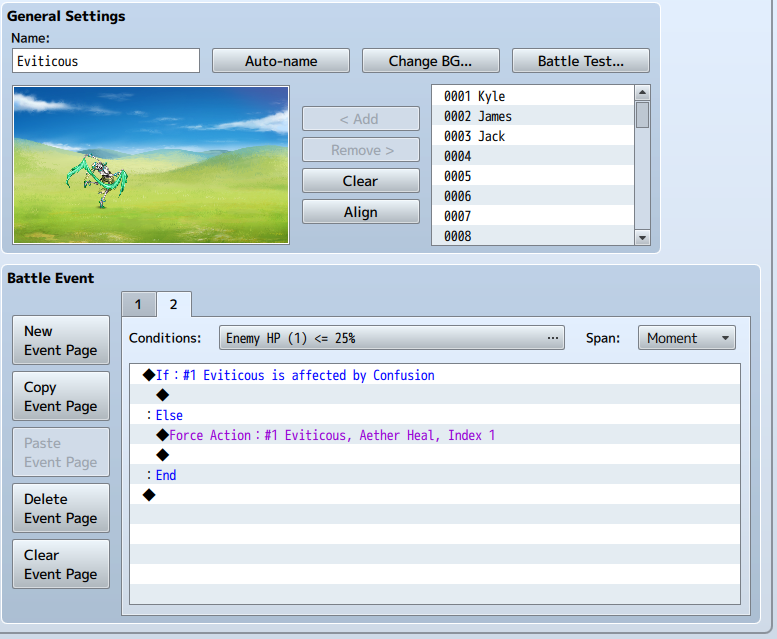
Task: Select enemy 0001 Kyle in the list
Action: 533,96
